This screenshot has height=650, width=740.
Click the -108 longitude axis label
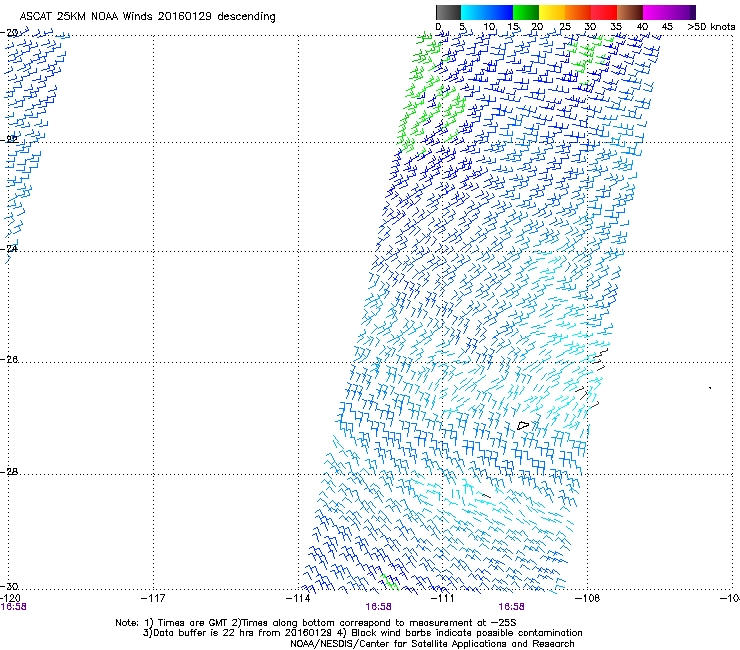coord(588,598)
